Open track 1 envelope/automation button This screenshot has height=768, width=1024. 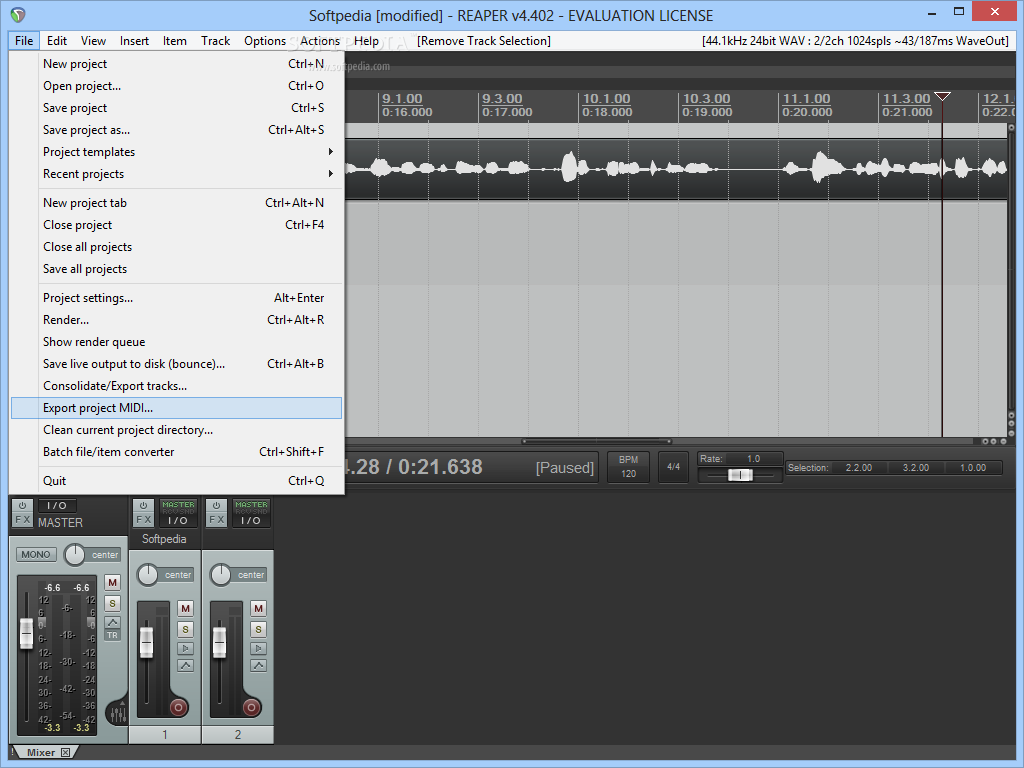185,665
